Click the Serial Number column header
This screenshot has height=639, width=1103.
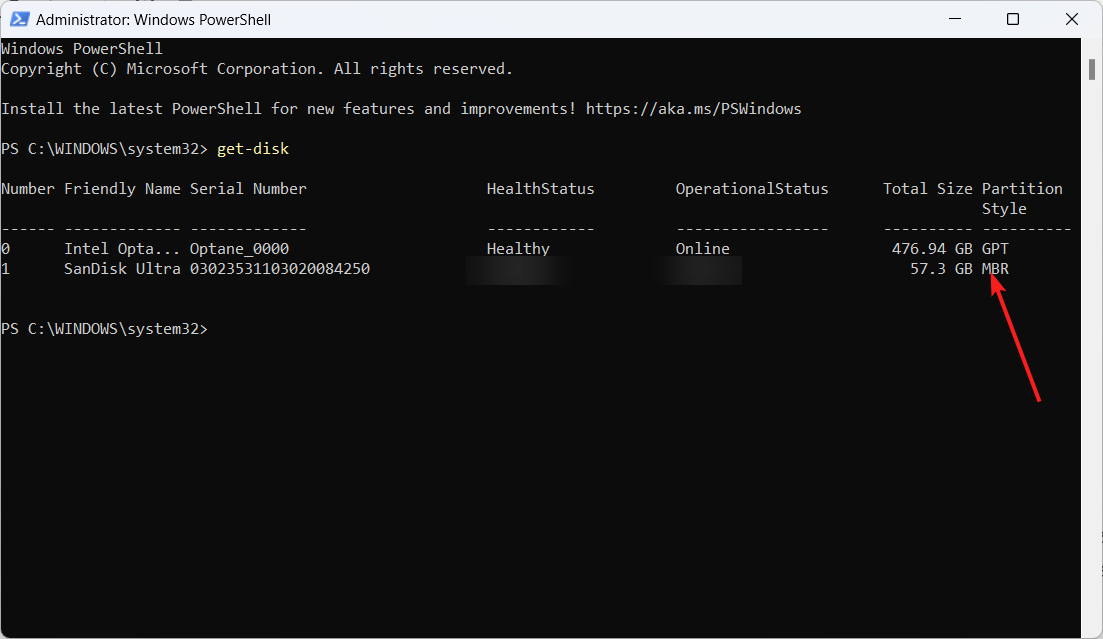click(x=248, y=188)
